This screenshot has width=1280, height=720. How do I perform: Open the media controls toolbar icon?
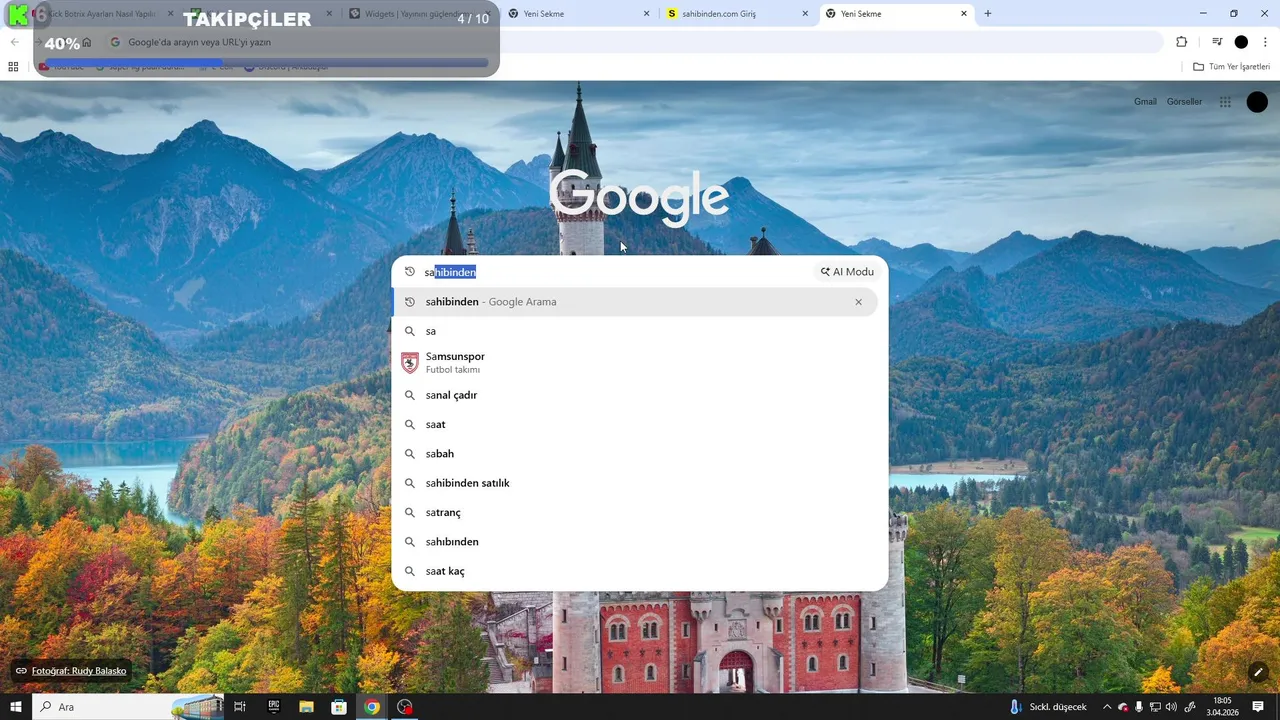(1217, 42)
